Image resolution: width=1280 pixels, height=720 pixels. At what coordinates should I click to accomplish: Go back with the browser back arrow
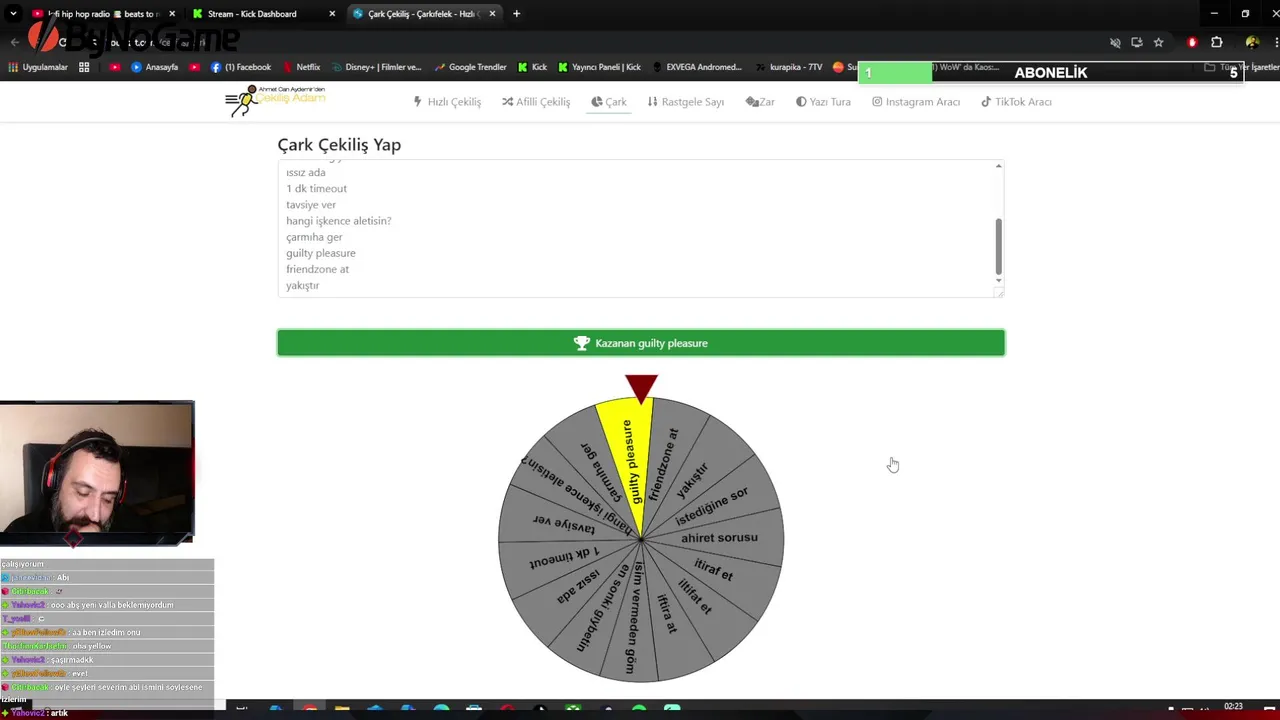(x=14, y=42)
